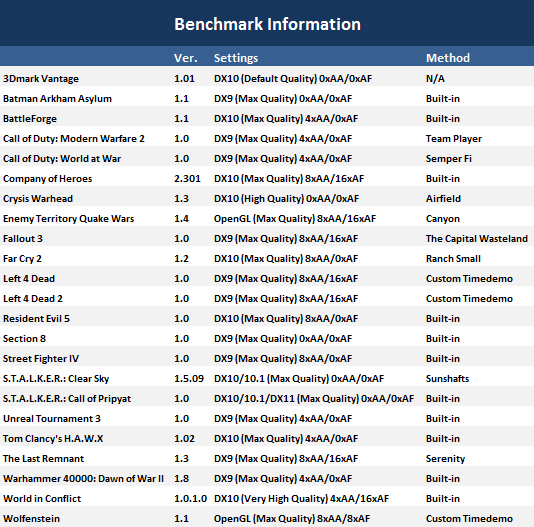This screenshot has height=527, width=534.
Task: Click the 3Dmark Vantage row name
Action: (x=41, y=79)
